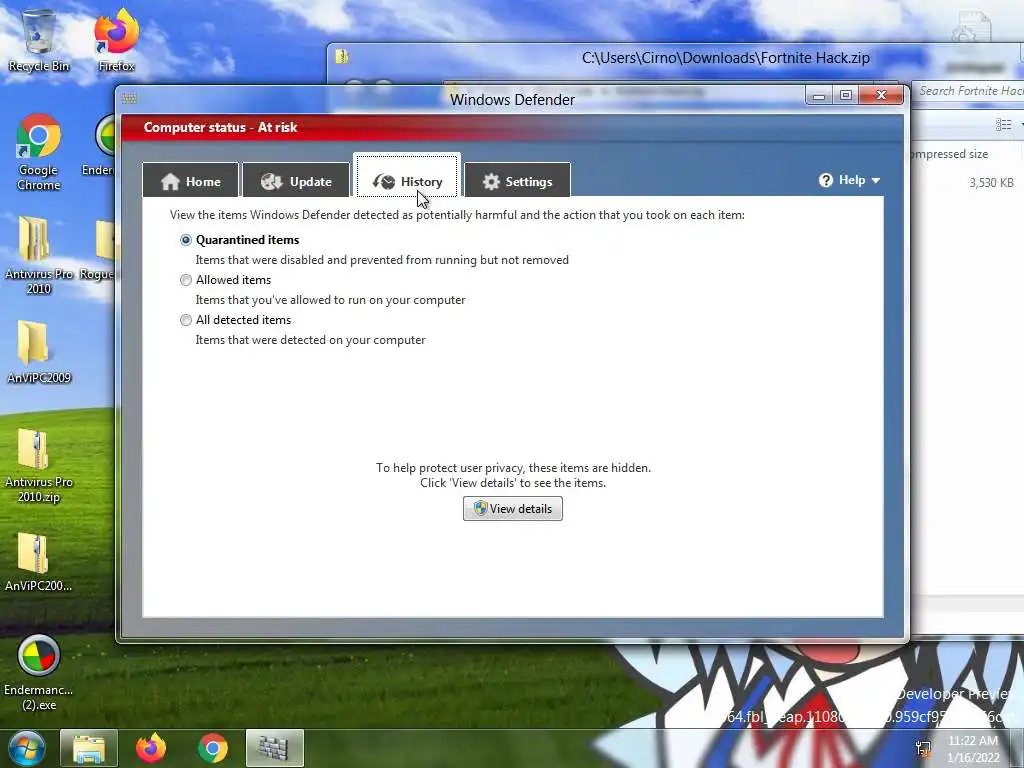Viewport: 1024px width, 768px height.
Task: Click the Windows Start orb
Action: coord(26,748)
